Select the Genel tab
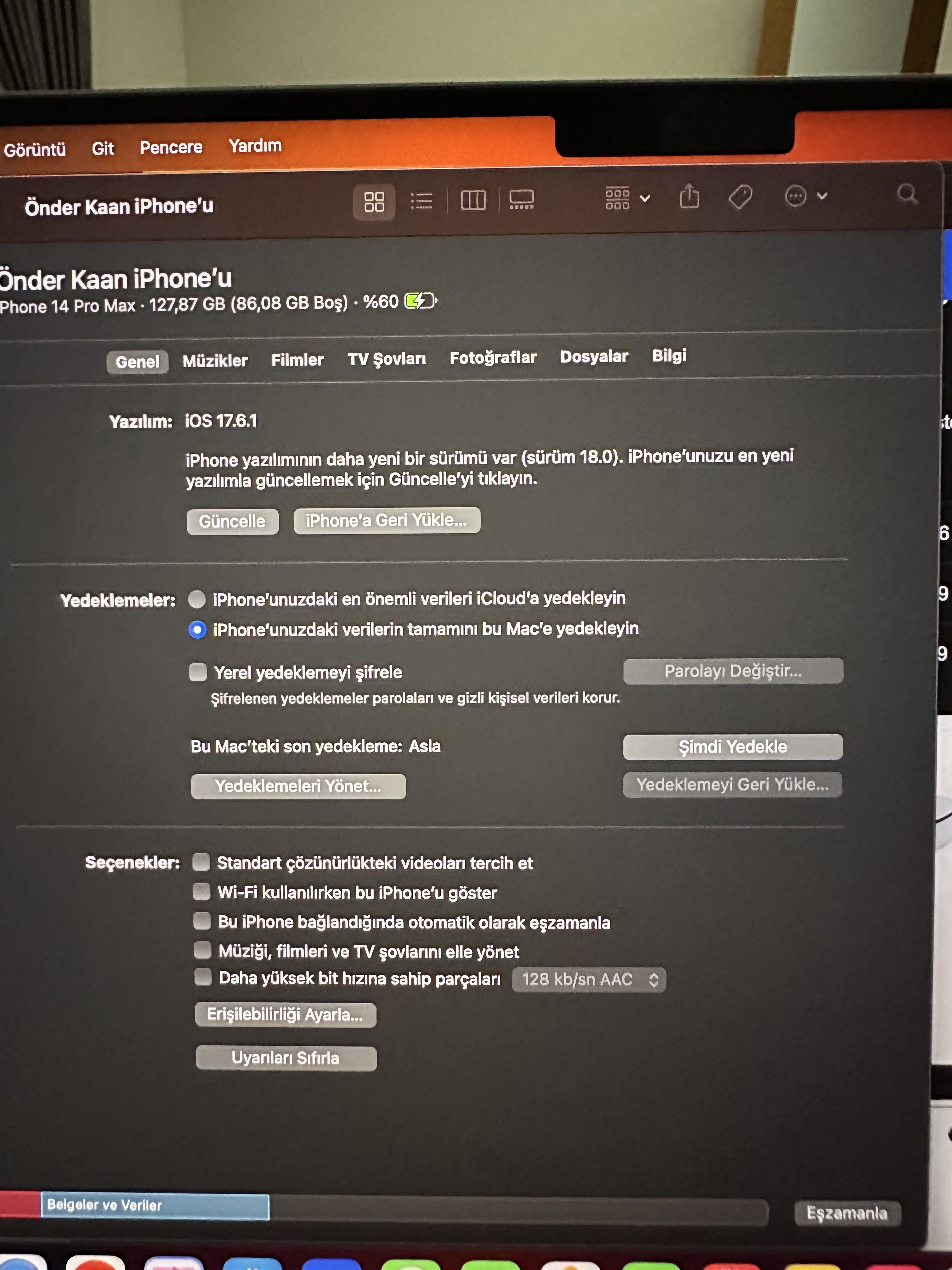The image size is (952, 1270). (x=137, y=362)
